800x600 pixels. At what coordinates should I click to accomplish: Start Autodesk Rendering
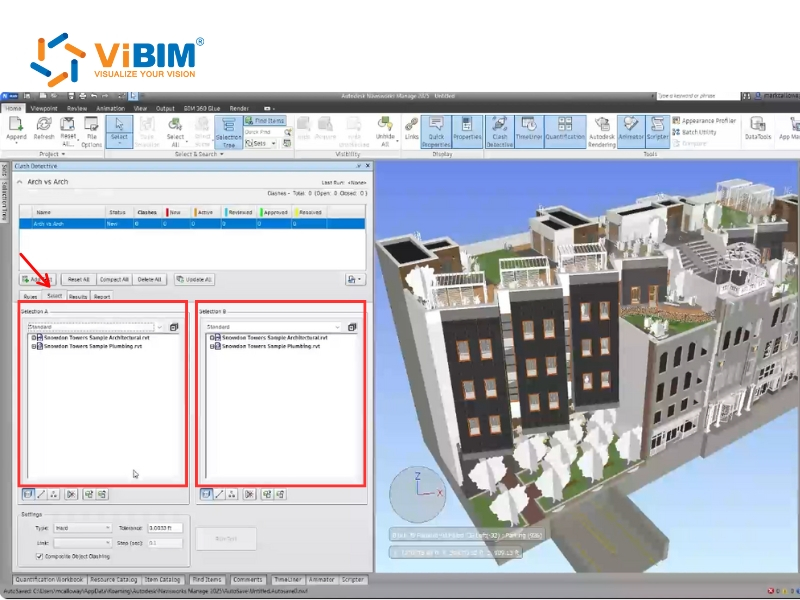[x=602, y=127]
